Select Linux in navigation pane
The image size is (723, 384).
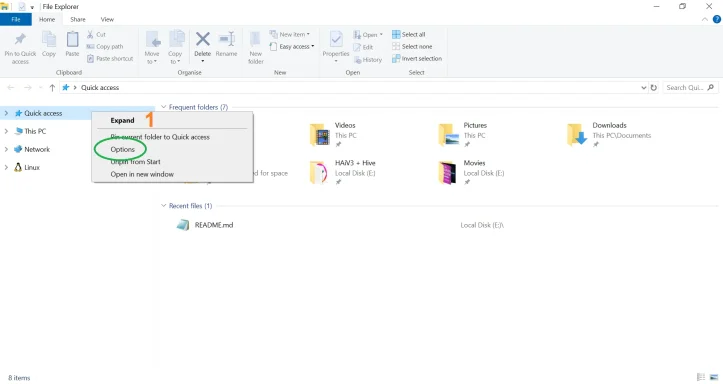pyautogui.click(x=27, y=167)
